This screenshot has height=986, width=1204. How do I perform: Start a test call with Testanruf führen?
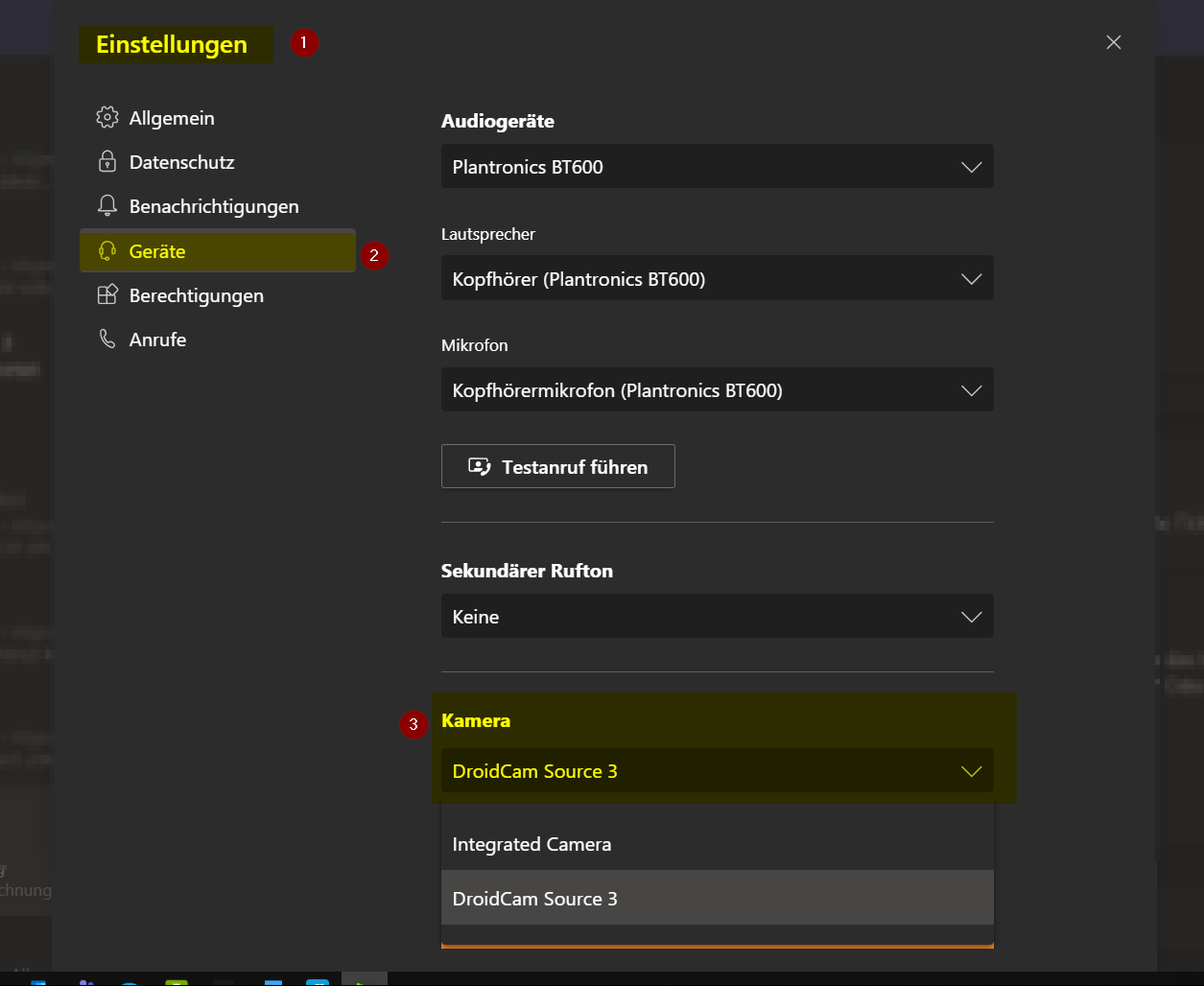click(558, 466)
